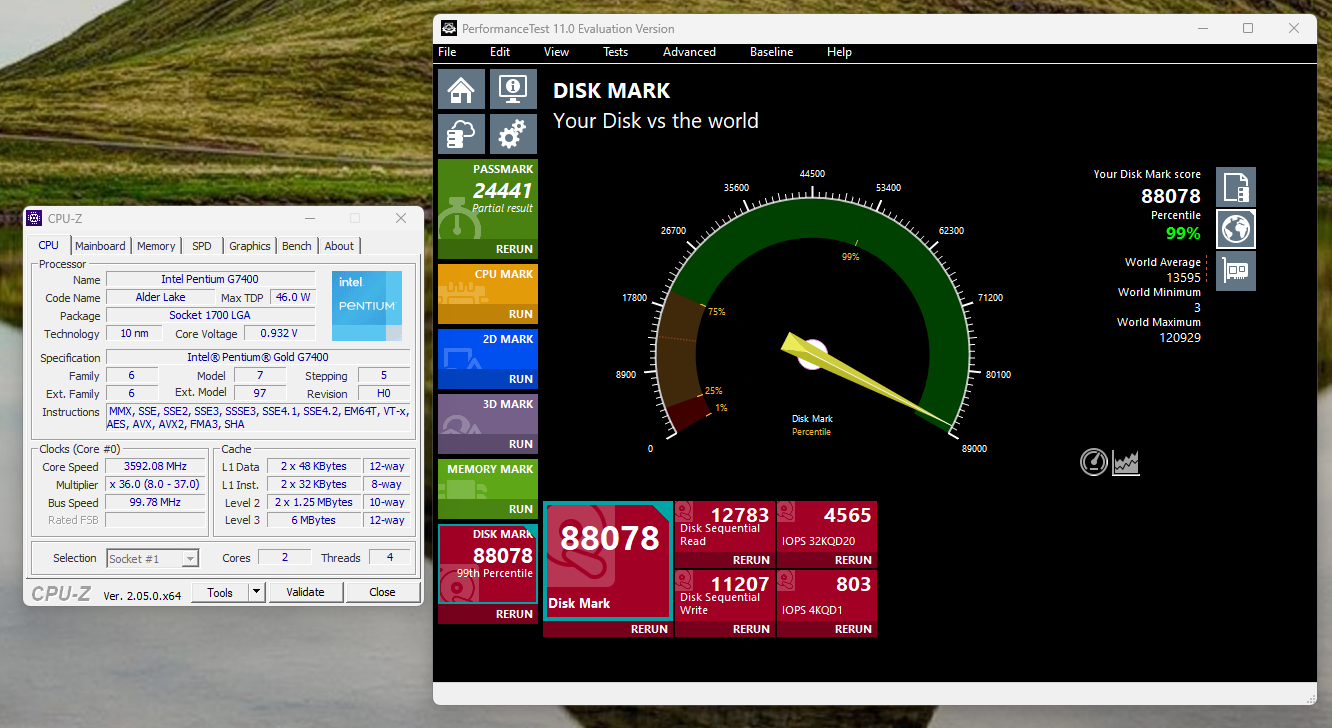Open the View menu
This screenshot has width=1332, height=728.
click(x=556, y=52)
